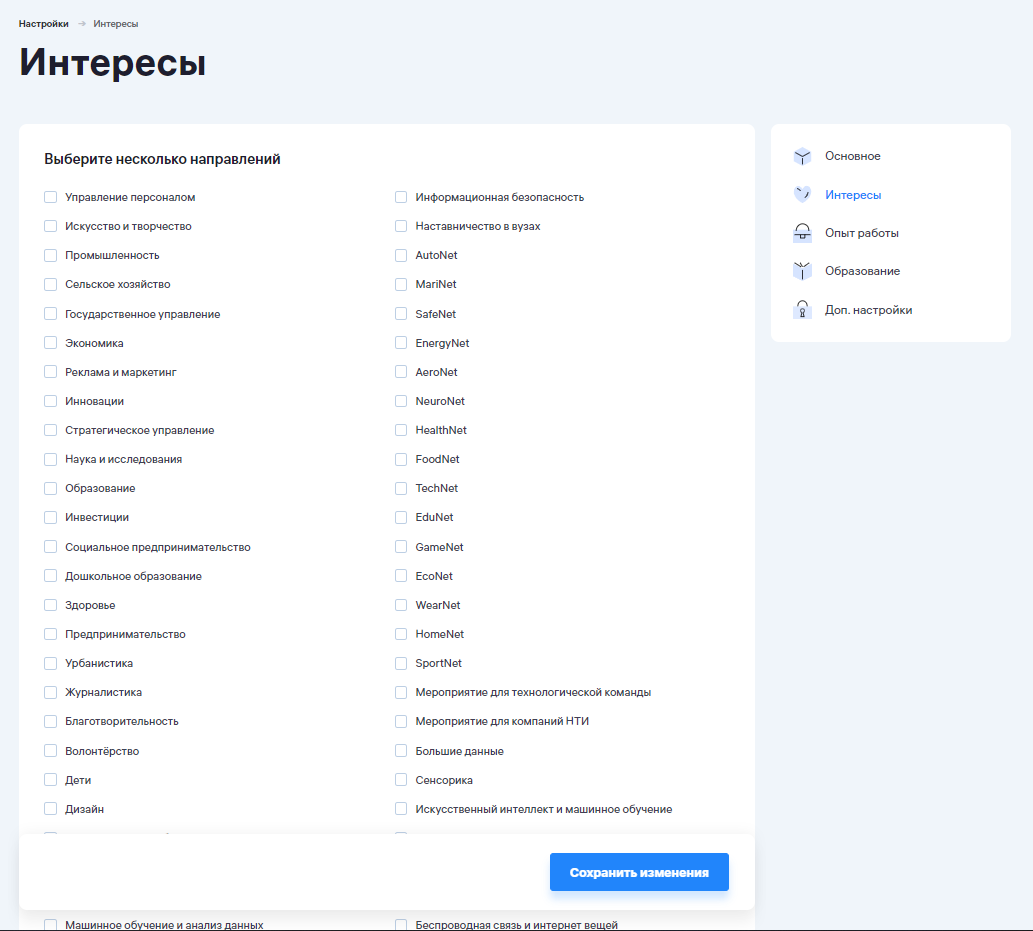Tick the NeuroNet checkbox
1033x931 pixels.
tap(401, 401)
